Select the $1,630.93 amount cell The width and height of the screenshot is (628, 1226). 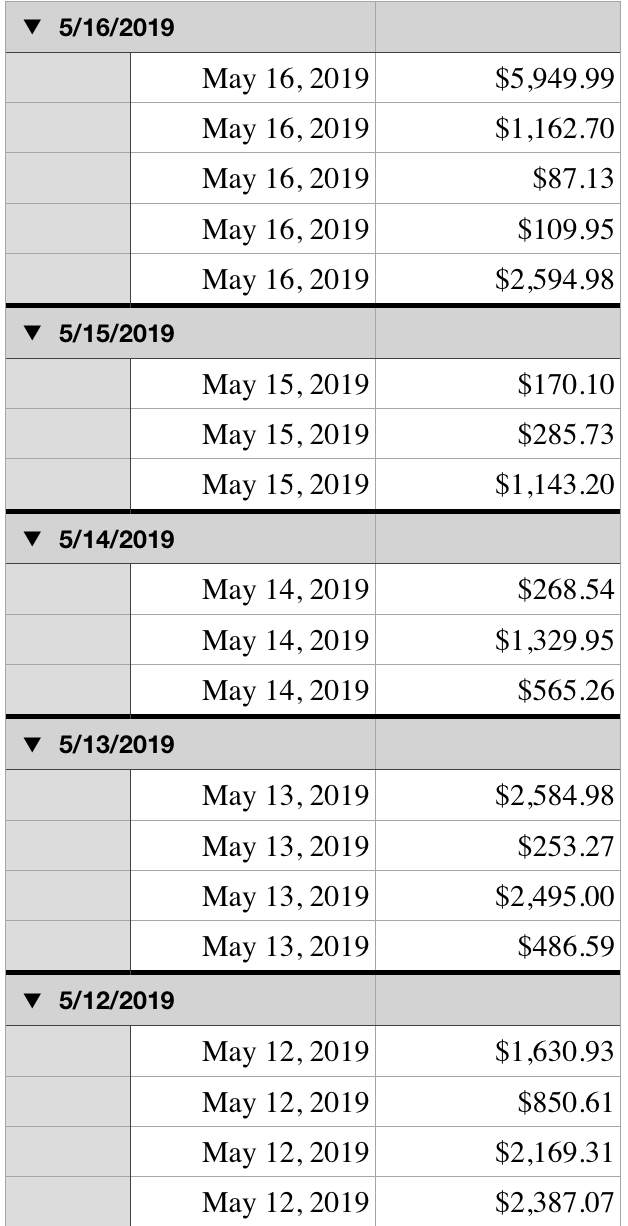pyautogui.click(x=498, y=1051)
